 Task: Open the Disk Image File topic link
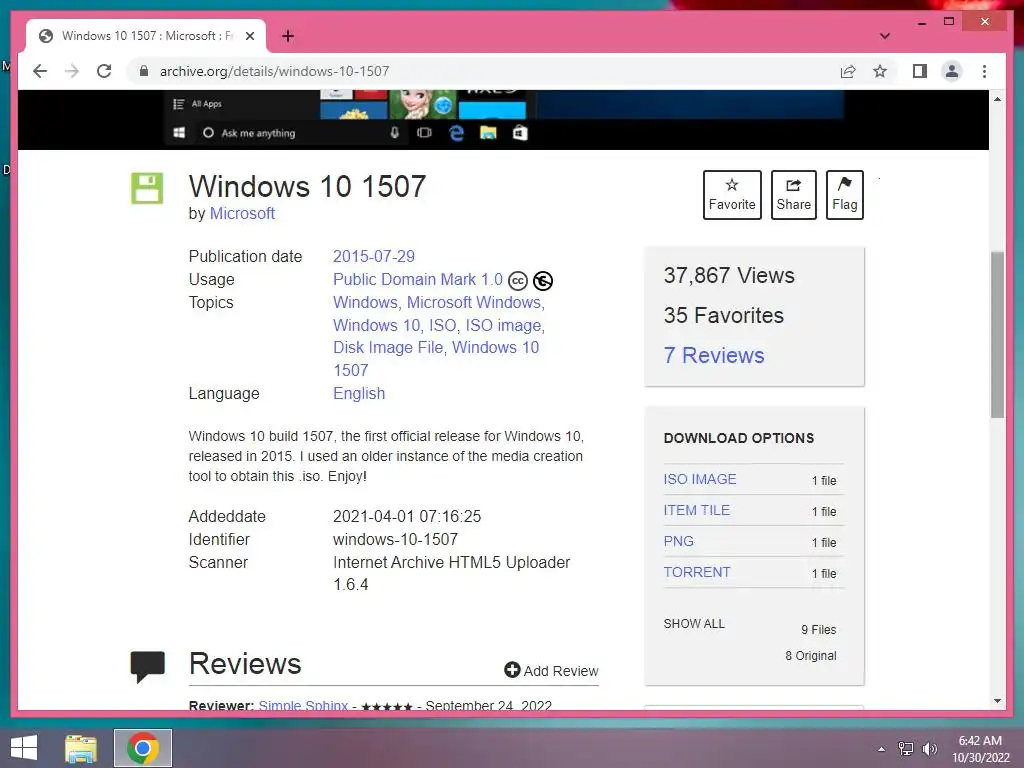pos(389,347)
